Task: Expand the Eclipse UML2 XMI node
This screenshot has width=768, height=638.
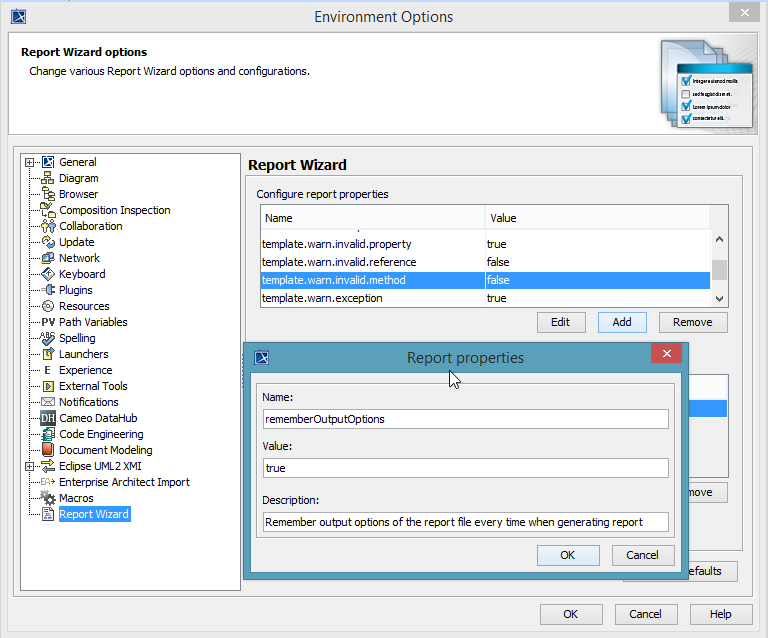Action: 30,466
